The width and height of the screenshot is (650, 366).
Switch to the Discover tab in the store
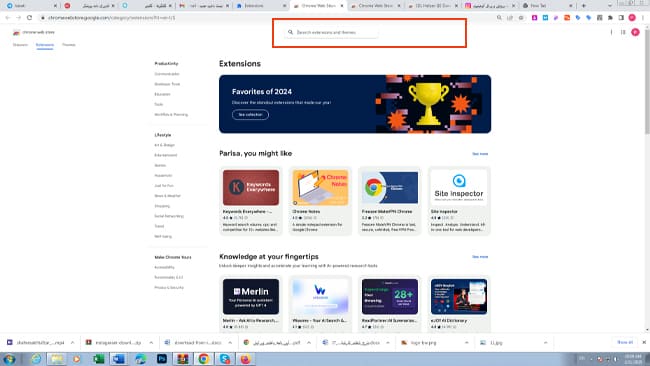pyautogui.click(x=20, y=45)
